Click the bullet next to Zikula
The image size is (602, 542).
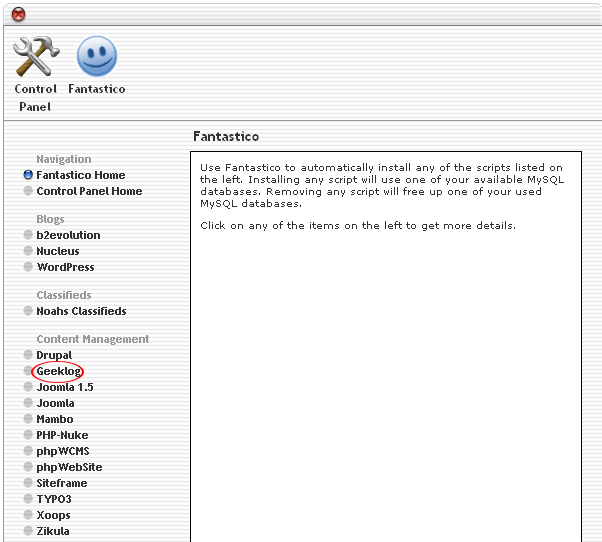28,530
